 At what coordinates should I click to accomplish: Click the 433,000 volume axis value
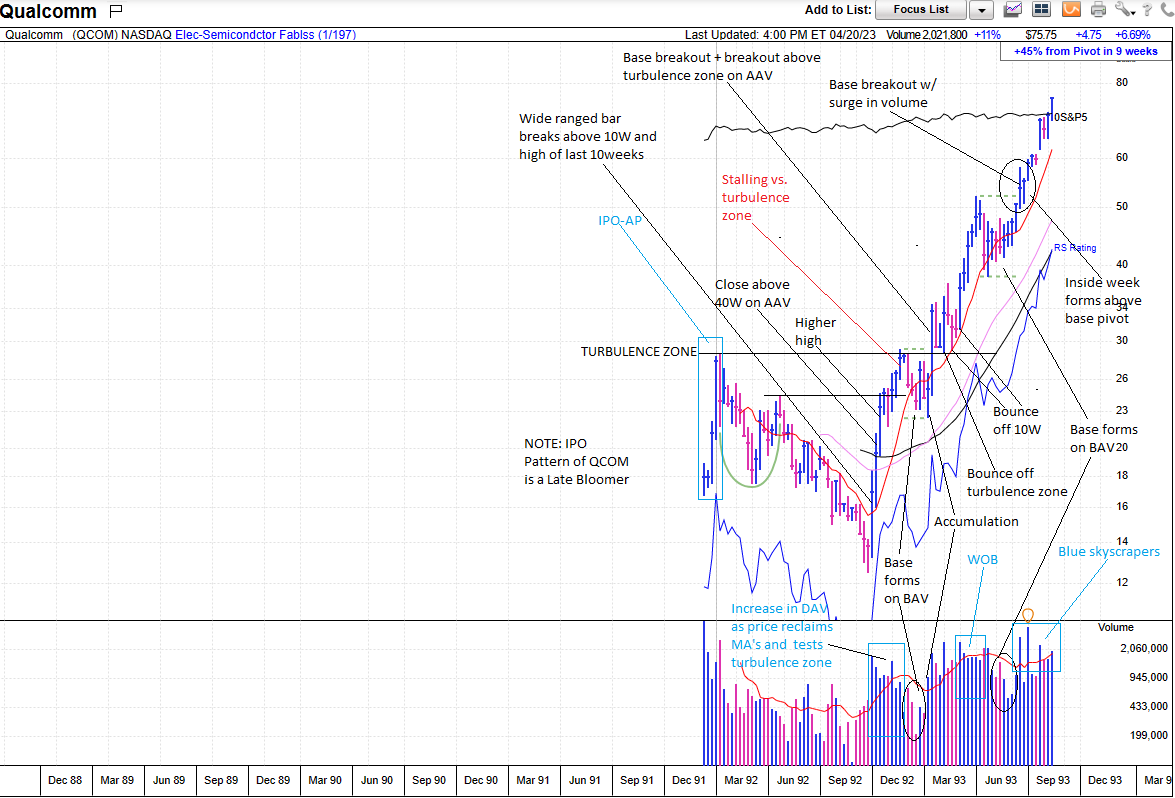click(x=1149, y=706)
